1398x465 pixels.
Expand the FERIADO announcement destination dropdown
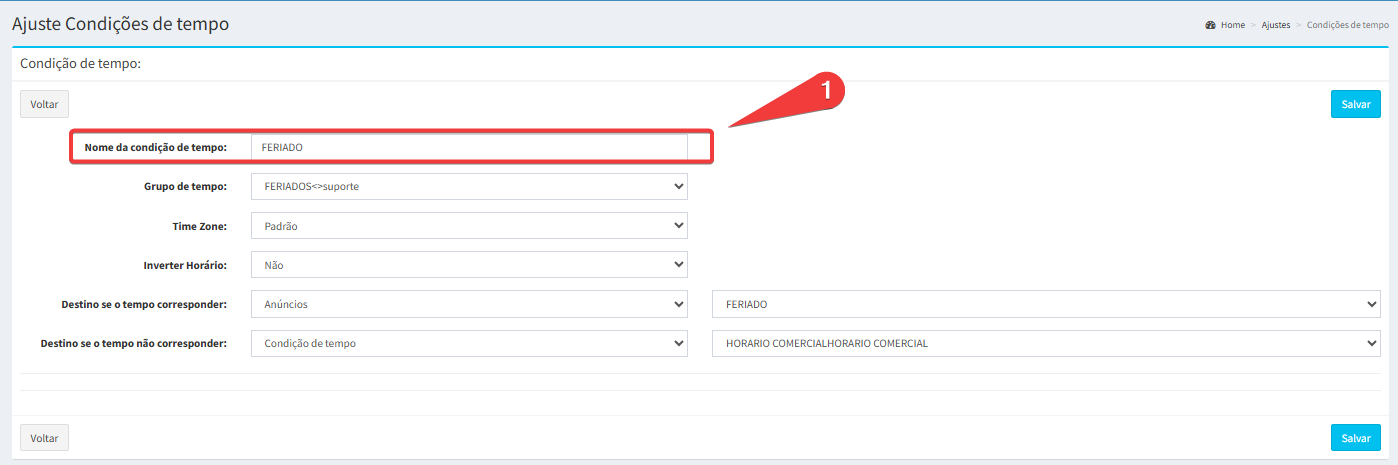coord(1045,304)
